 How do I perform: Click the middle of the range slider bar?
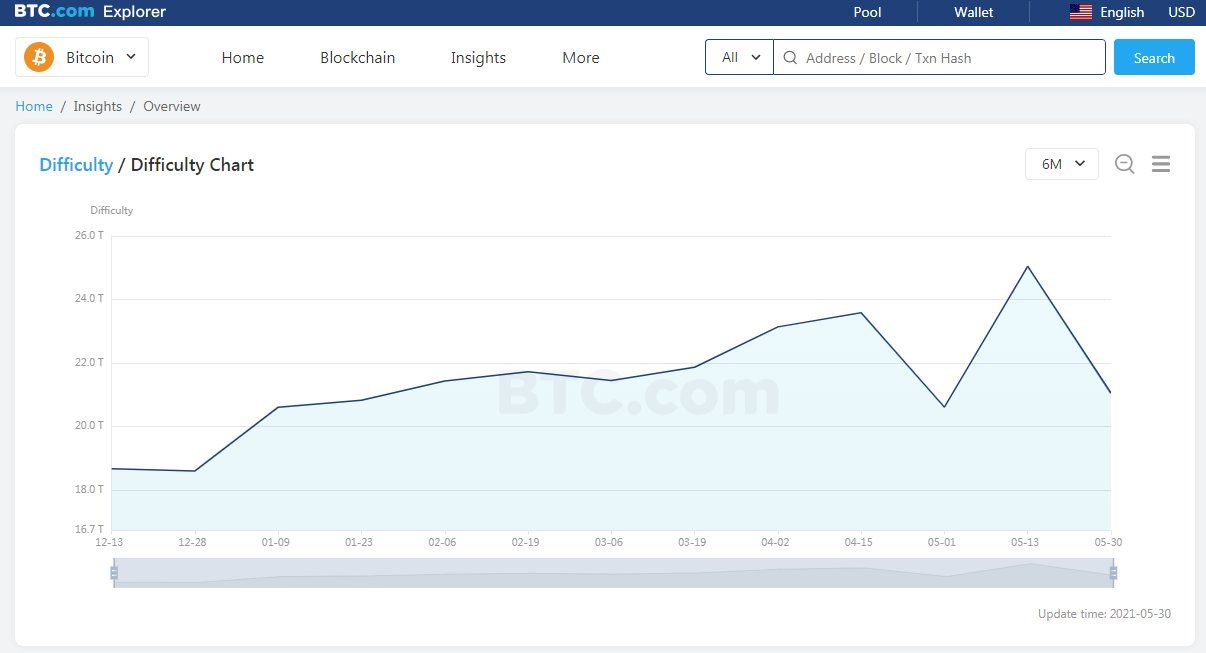pyautogui.click(x=613, y=573)
